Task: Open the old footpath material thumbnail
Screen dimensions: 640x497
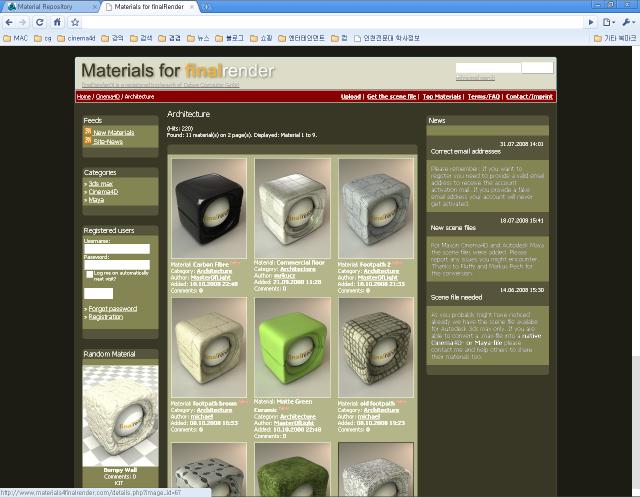Action: (x=376, y=348)
